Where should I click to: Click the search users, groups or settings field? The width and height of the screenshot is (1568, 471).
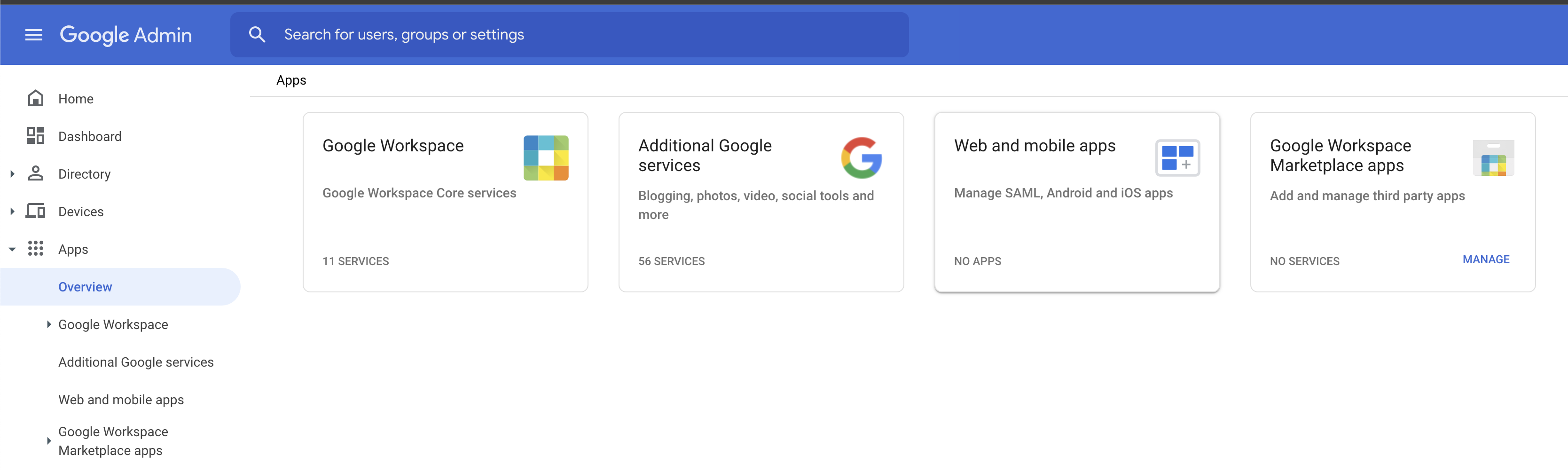[569, 35]
